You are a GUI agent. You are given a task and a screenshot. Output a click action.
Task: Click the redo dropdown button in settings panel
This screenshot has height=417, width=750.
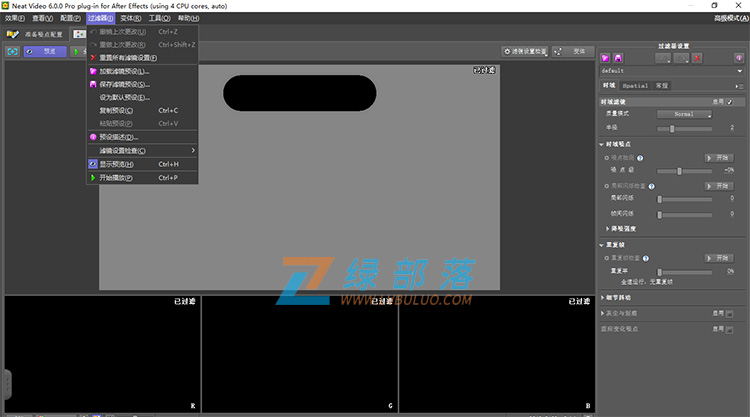pos(681,58)
